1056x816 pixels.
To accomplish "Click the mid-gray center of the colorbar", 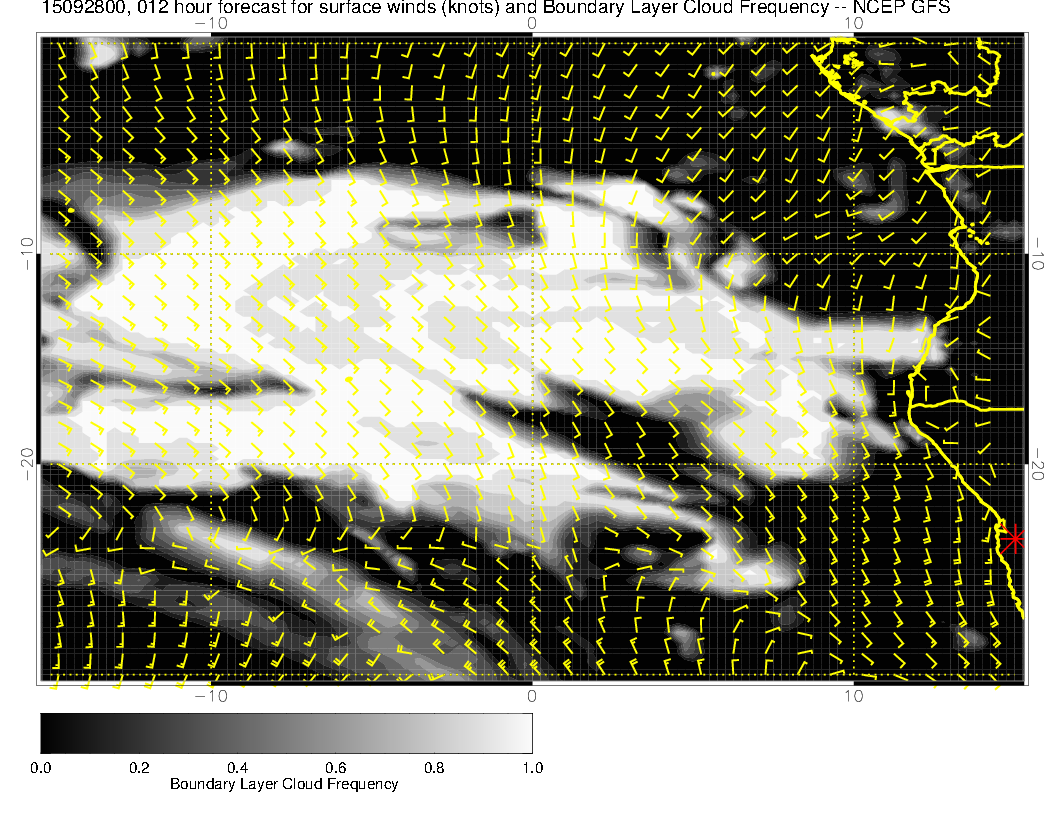I will click(x=286, y=733).
